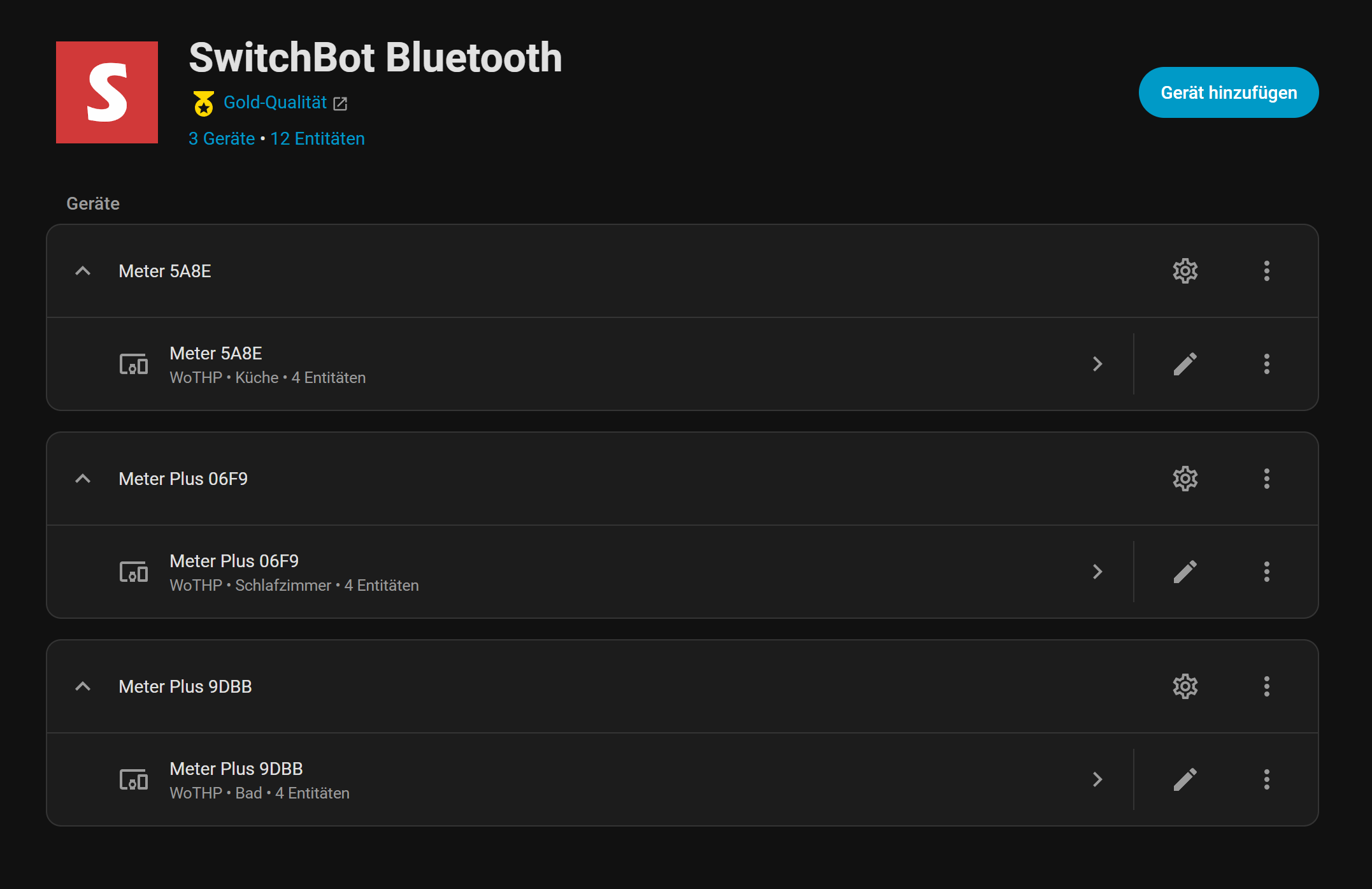Click the Gerät hinzufügen button
The height and width of the screenshot is (889, 1372).
click(x=1229, y=92)
